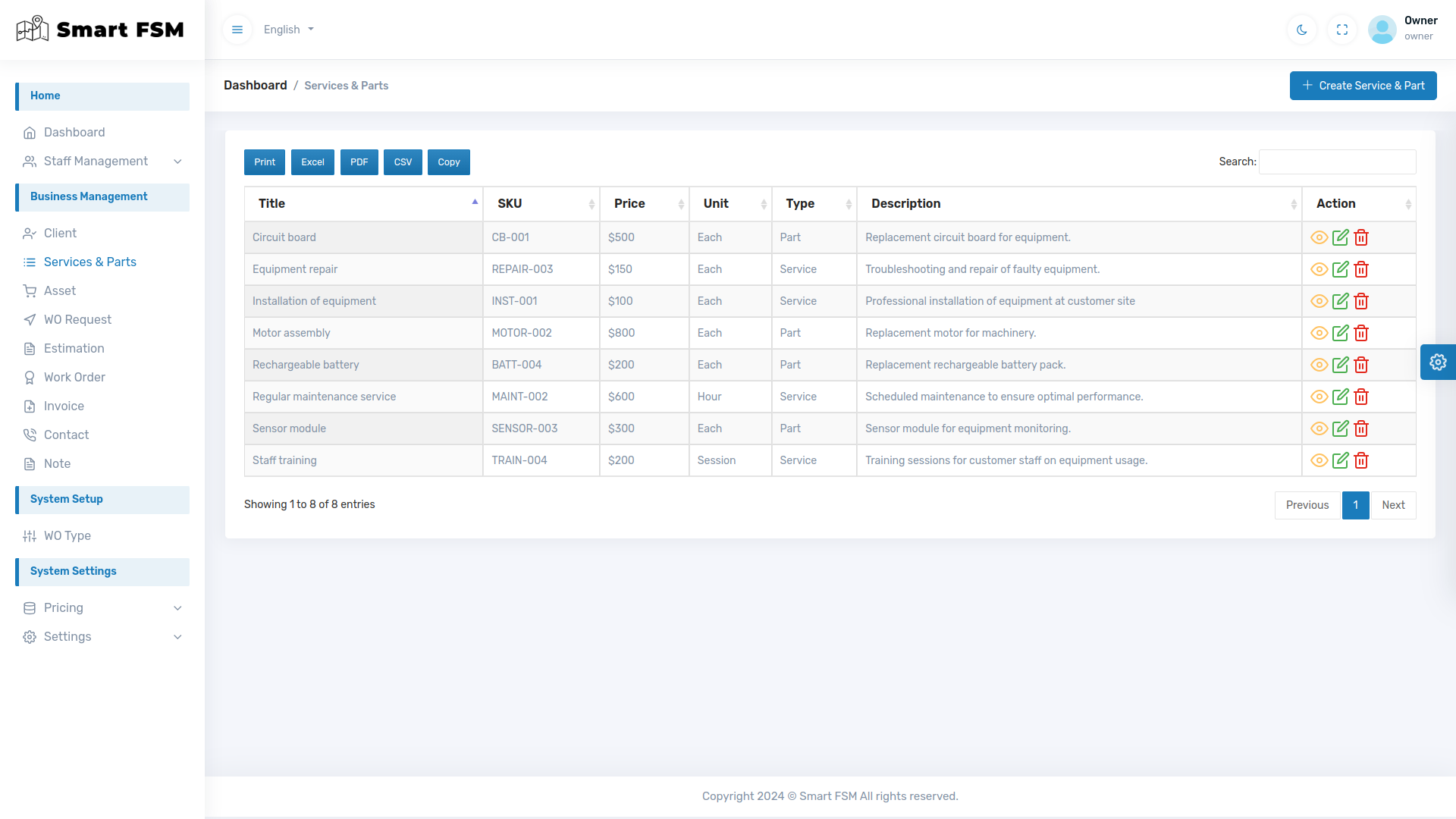Open Work Order in sidebar
The height and width of the screenshot is (819, 1456).
point(74,378)
